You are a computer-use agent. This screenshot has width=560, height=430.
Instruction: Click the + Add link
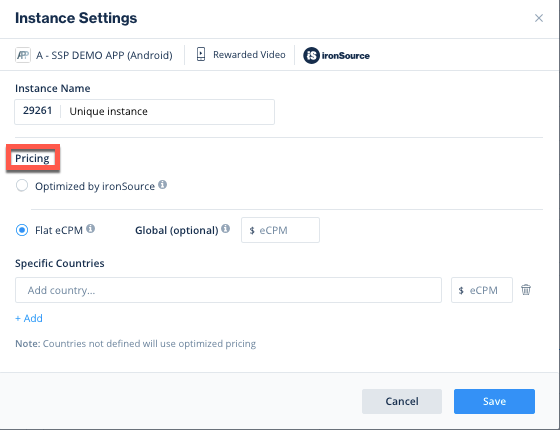[x=29, y=318]
